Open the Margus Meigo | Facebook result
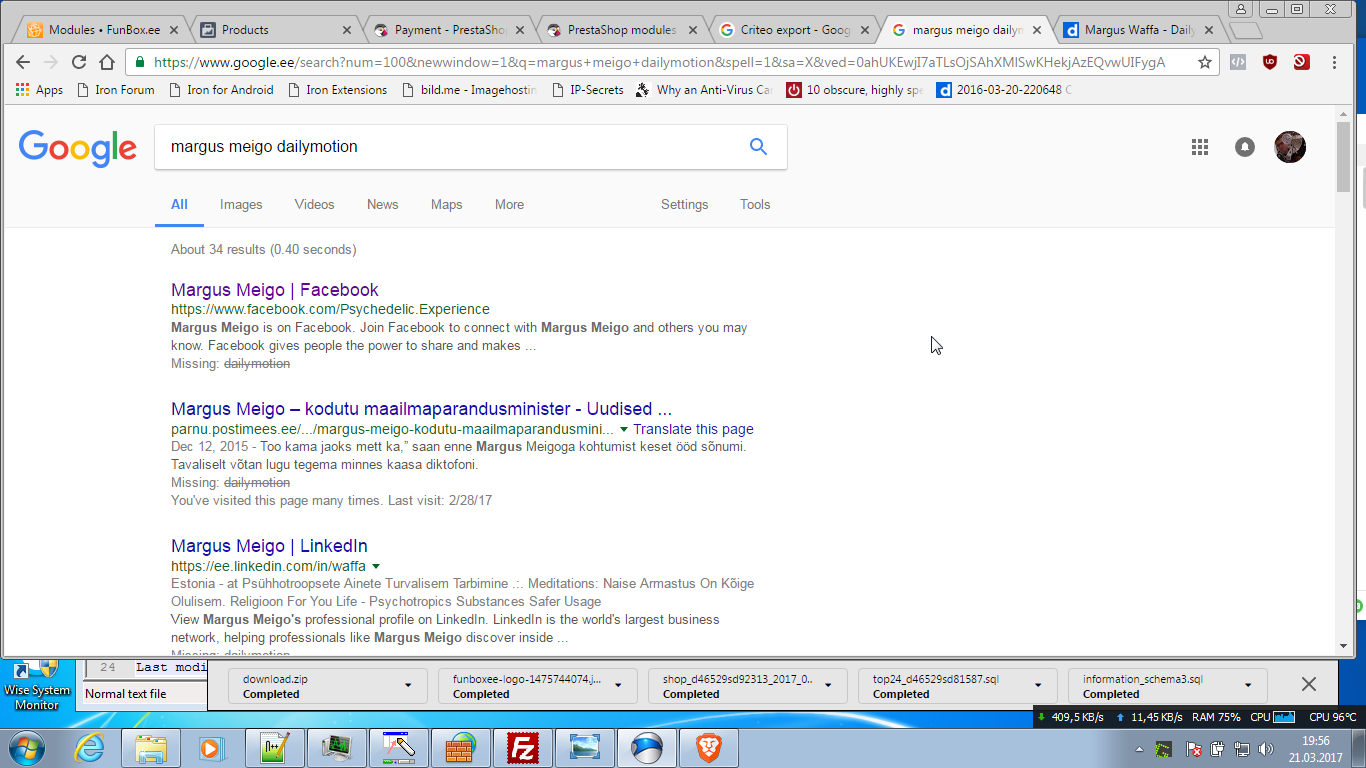Viewport: 1366px width, 768px height. (275, 290)
